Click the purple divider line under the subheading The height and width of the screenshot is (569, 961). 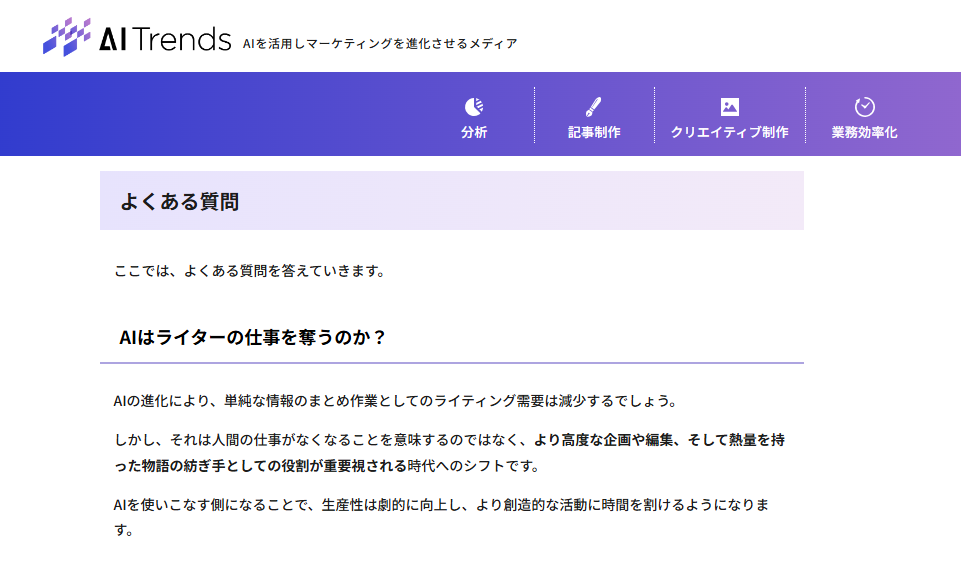pyautogui.click(x=451, y=362)
